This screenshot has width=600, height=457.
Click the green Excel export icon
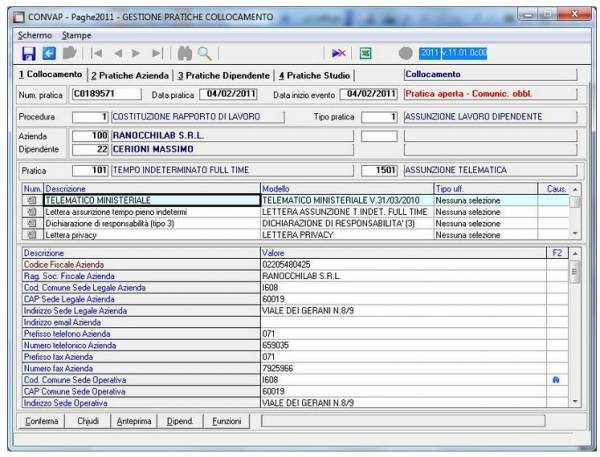365,53
